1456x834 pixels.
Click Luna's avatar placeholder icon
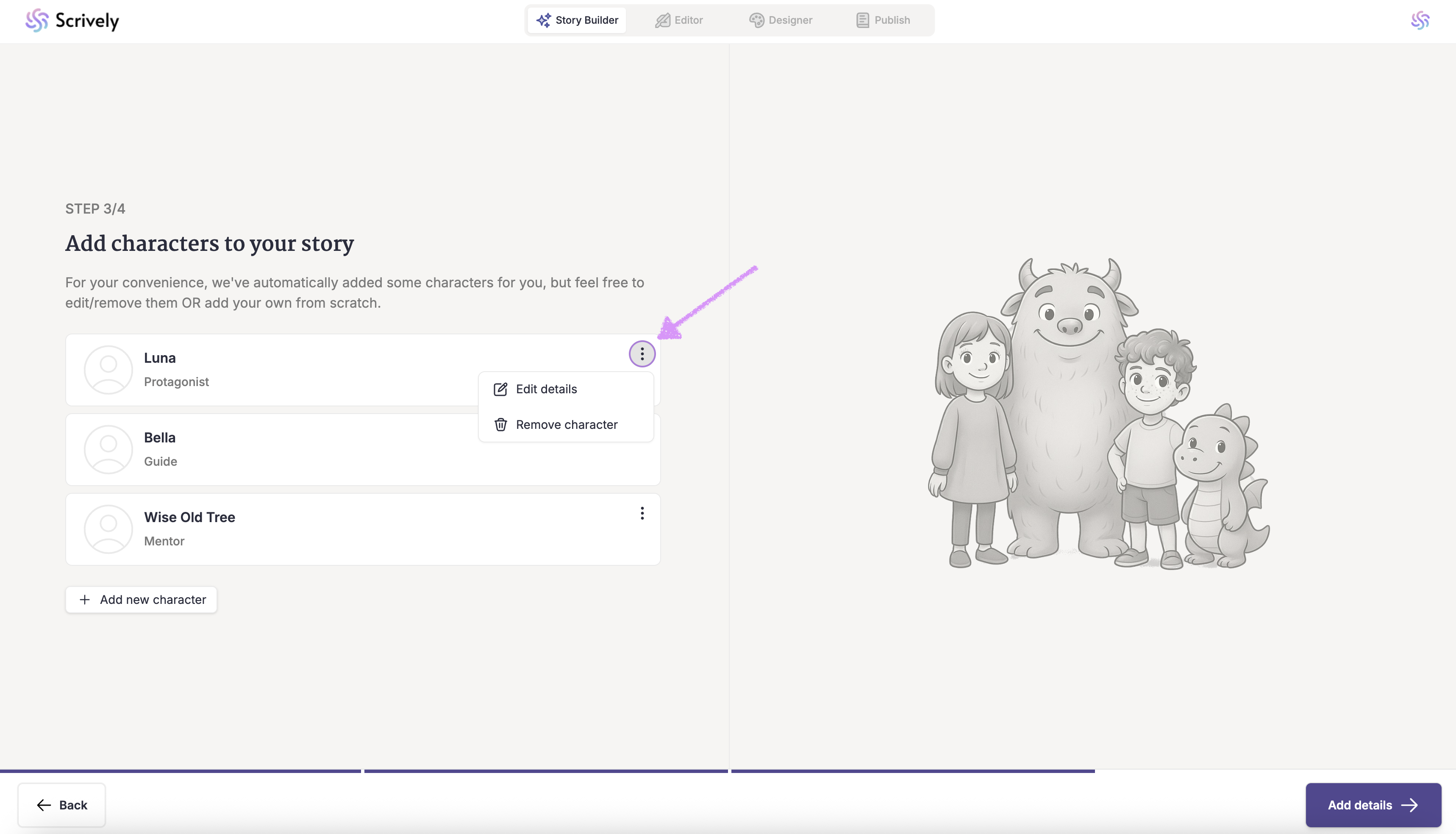coord(108,370)
